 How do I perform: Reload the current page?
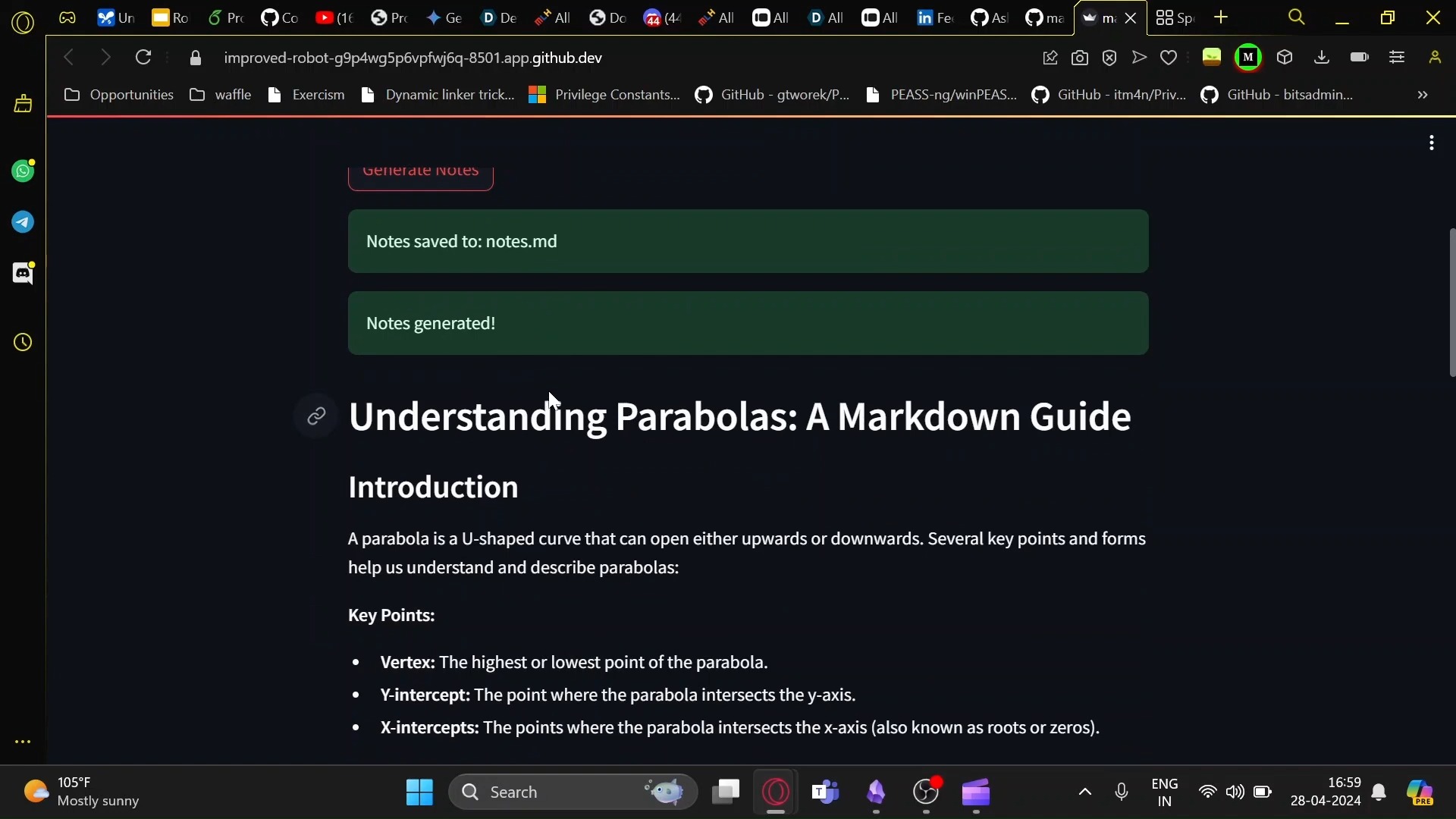tap(143, 58)
